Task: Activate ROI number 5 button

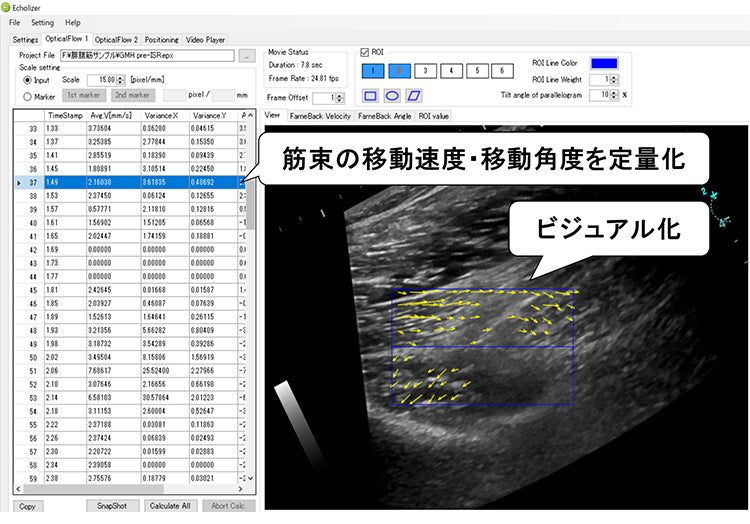Action: (476, 71)
